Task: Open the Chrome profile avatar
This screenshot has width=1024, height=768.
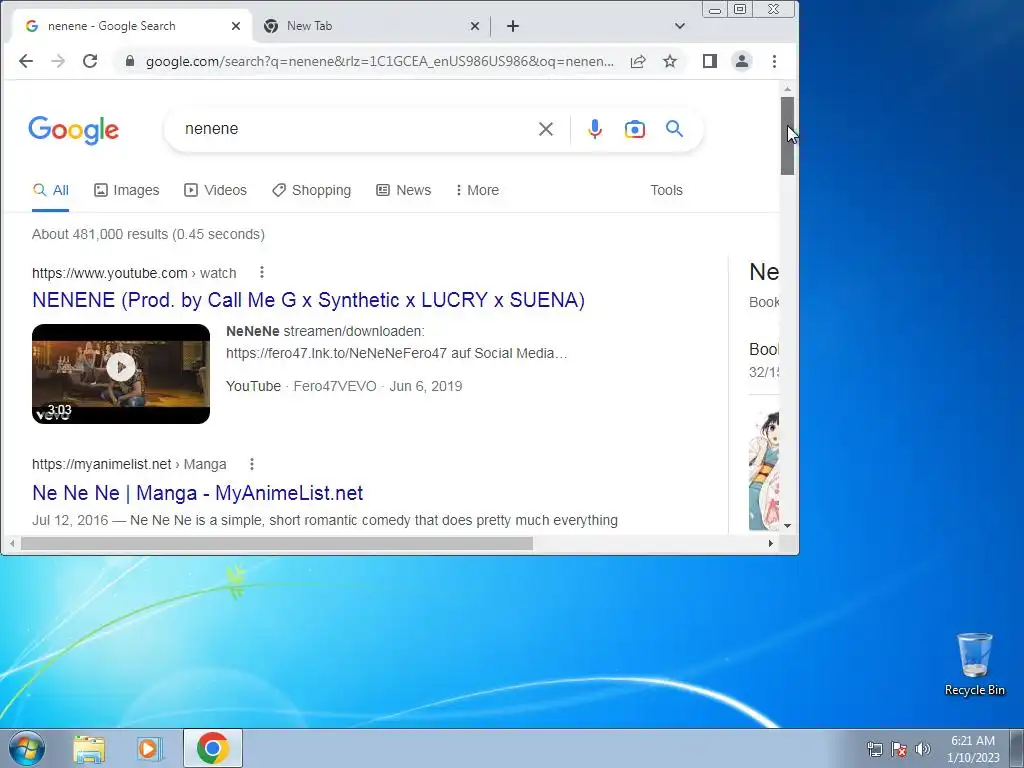Action: 742,61
